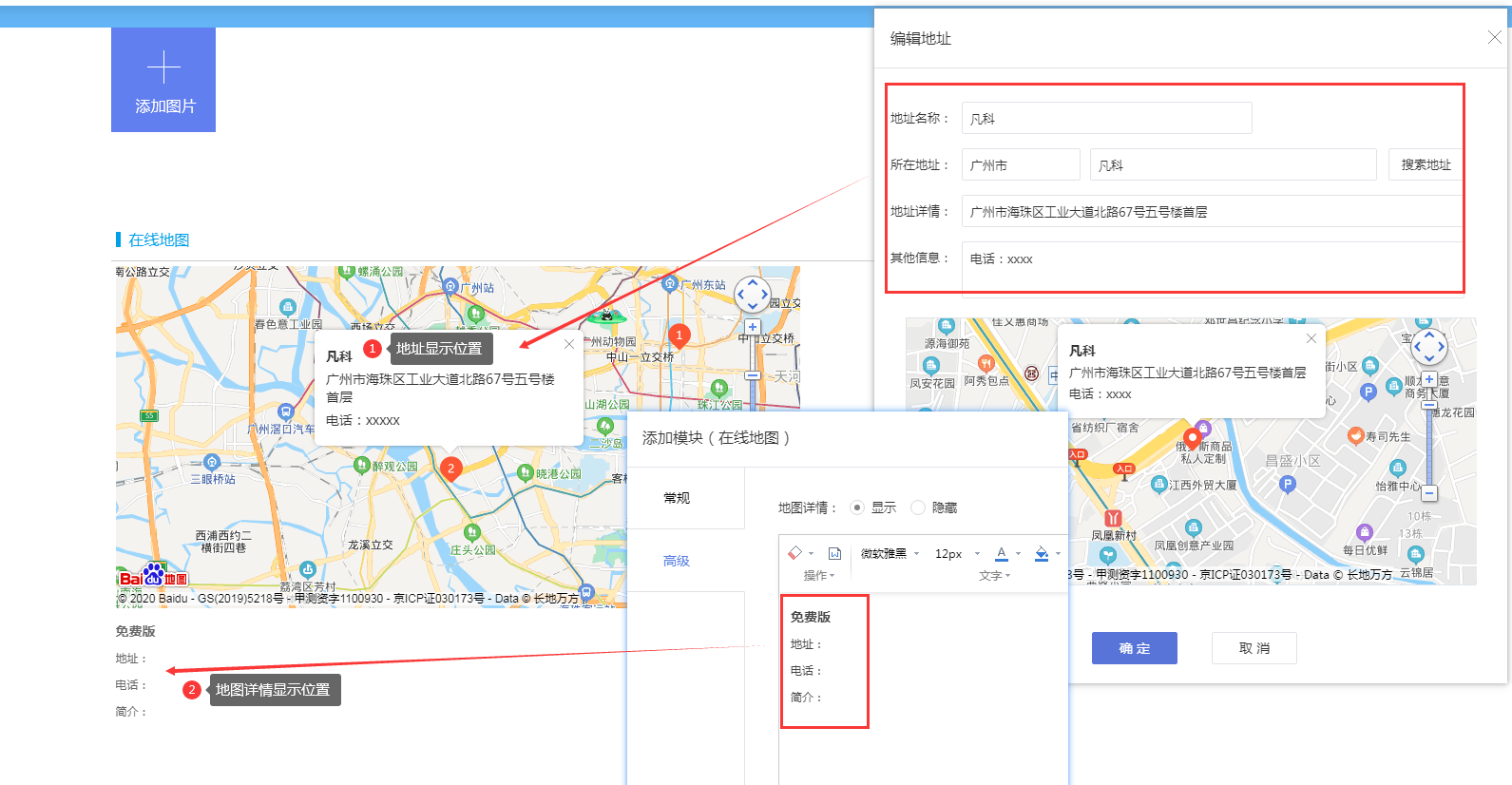Screen dimensions: 1512x785
Task: Click the 凡科 keyword field beside 广州市
Action: pyautogui.click(x=1234, y=164)
